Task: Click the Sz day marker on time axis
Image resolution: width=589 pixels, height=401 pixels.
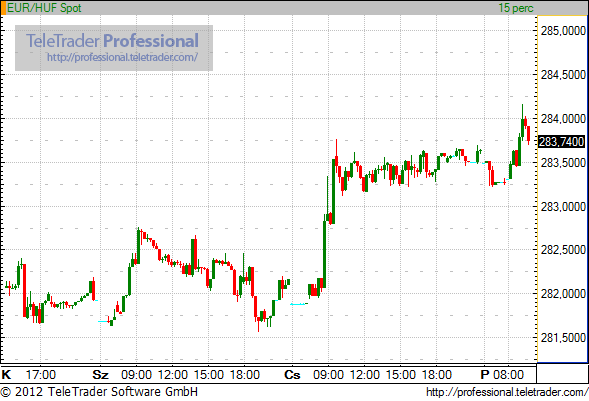Action: tap(101, 375)
